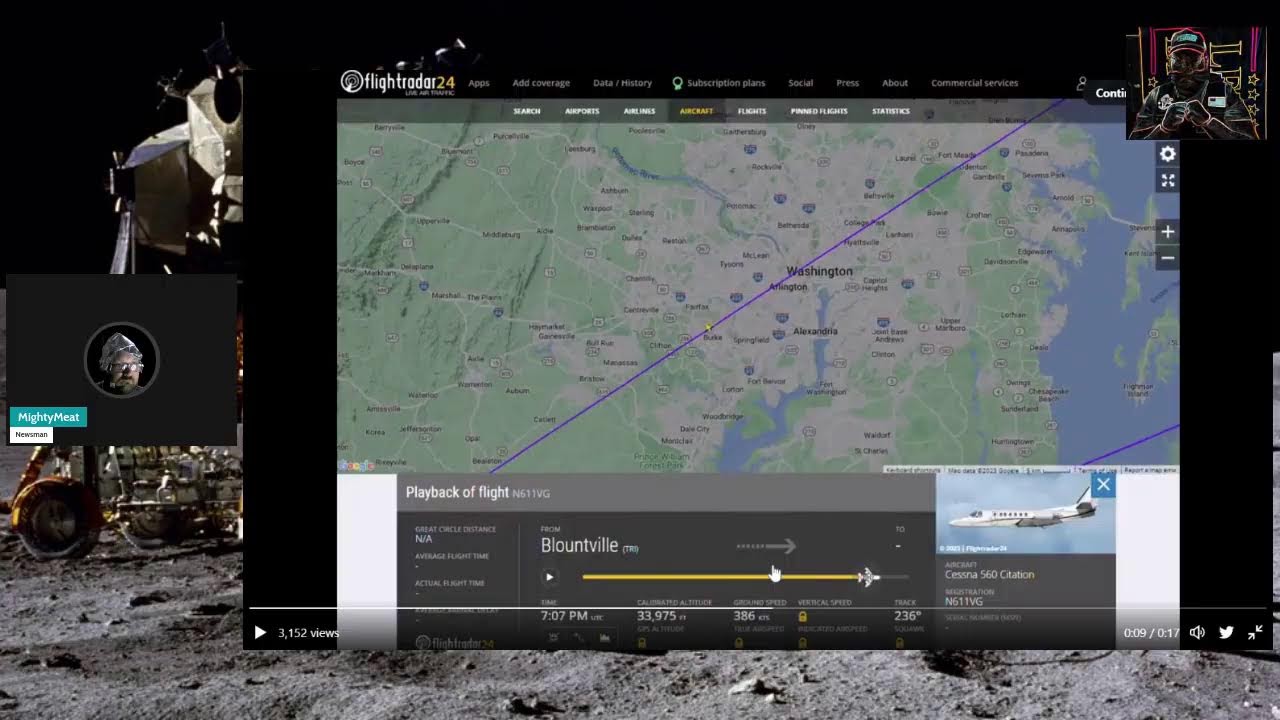Screen dimensions: 1280x720
Task: Toggle fullscreen map with the expand icon
Action: [1167, 180]
